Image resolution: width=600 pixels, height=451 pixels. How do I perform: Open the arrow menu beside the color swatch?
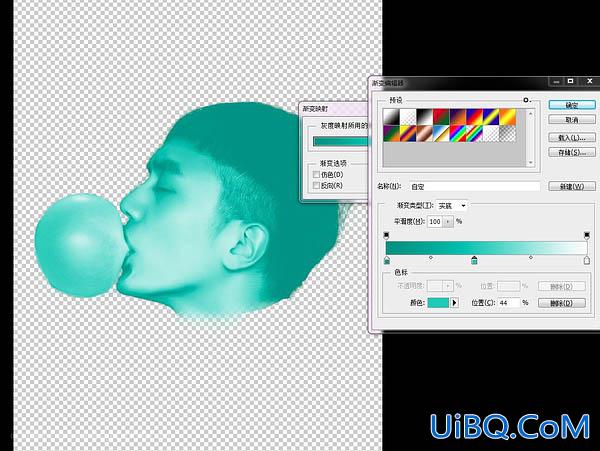pos(454,303)
